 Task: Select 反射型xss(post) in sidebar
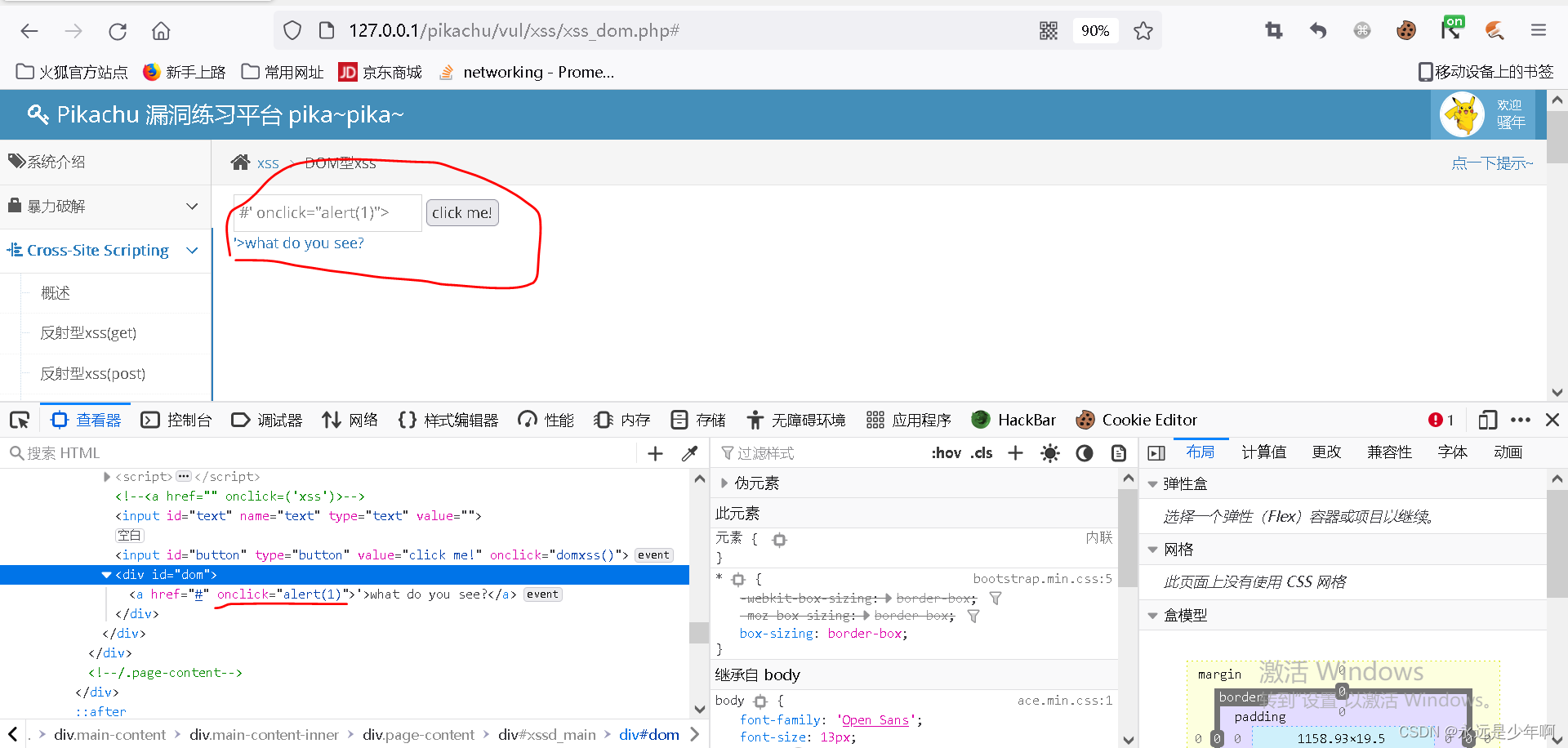point(93,373)
